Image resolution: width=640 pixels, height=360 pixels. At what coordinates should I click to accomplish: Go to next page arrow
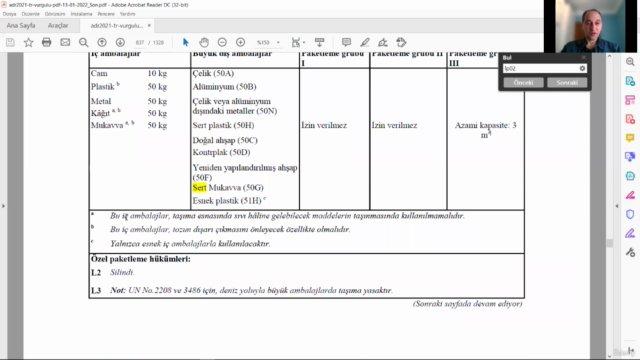coord(120,42)
